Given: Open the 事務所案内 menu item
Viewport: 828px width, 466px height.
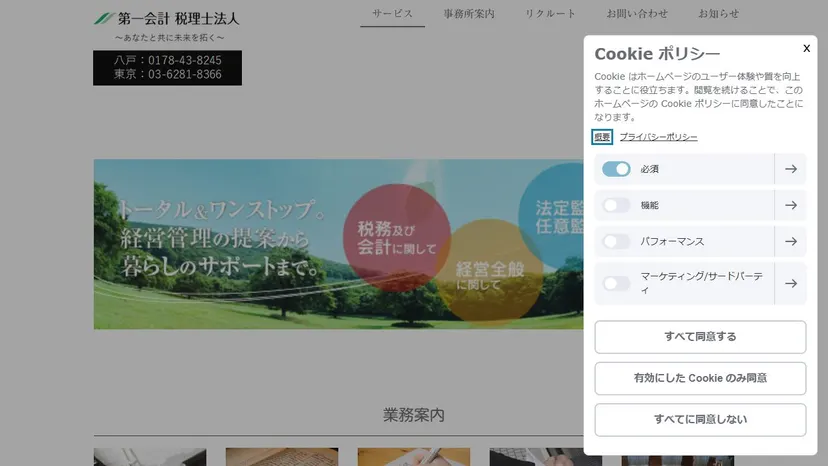Looking at the screenshot, I should coord(469,14).
